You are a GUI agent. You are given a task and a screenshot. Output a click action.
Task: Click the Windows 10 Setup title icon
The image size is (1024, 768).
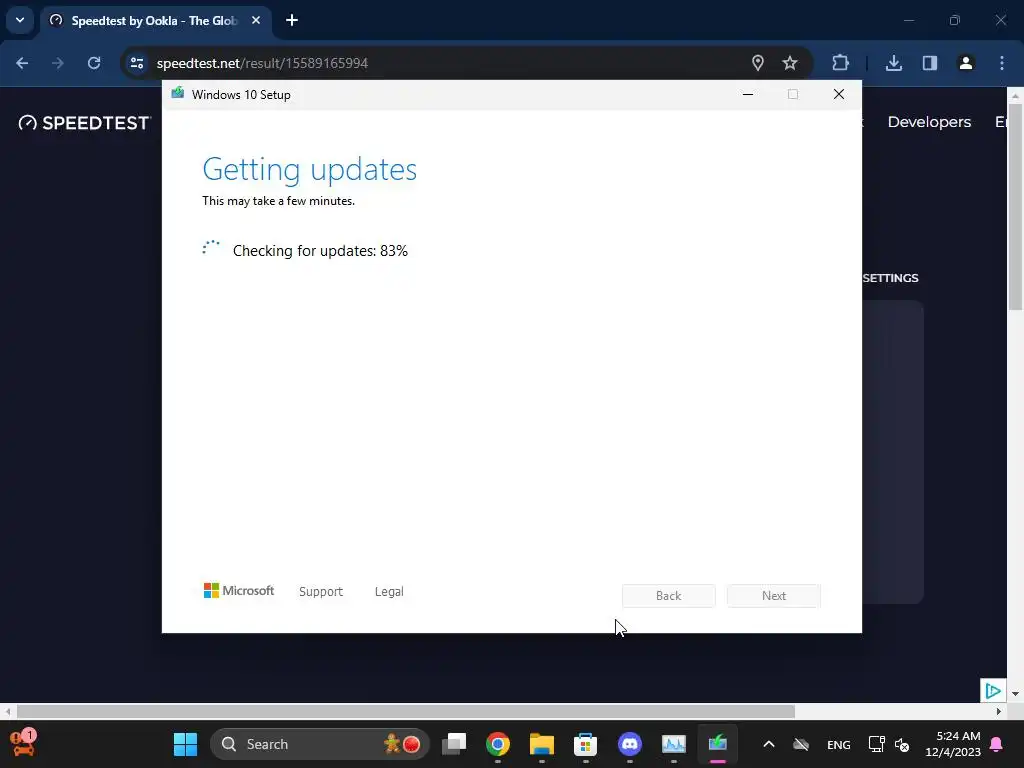point(178,93)
